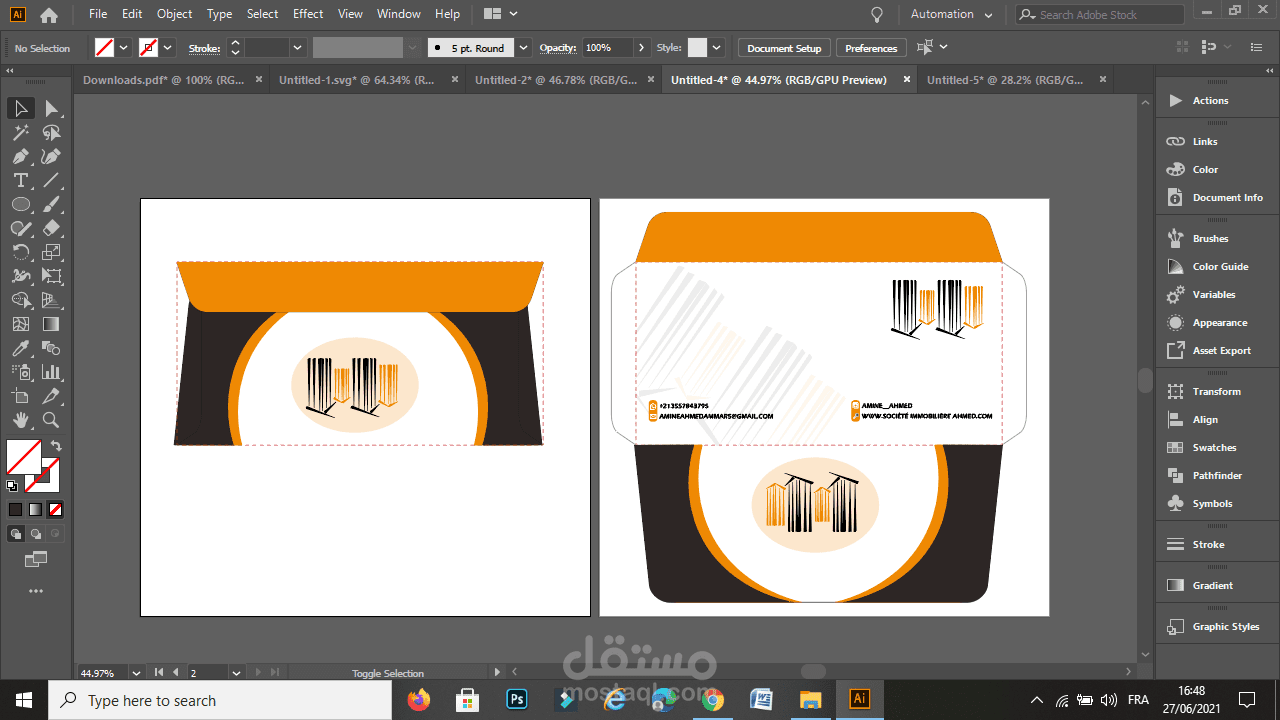Enable Draw Behind mode
The image size is (1280, 720).
coord(35,534)
